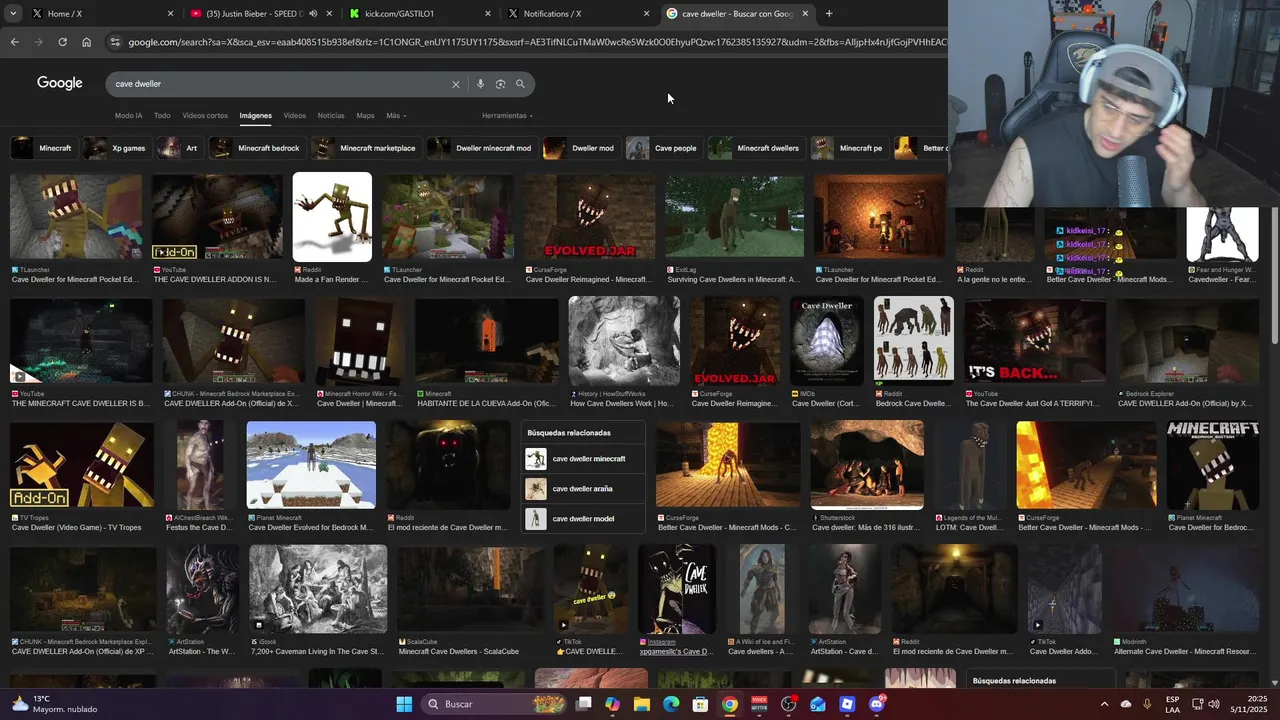Open the Reddit Made a Fan Render image

coord(332,217)
